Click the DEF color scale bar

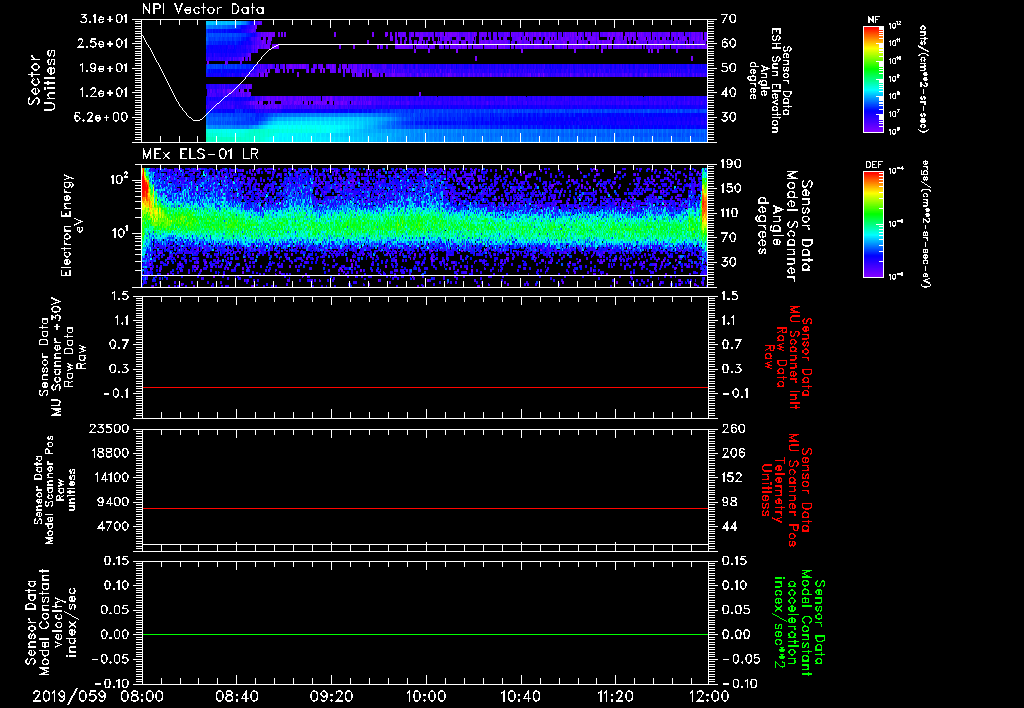point(873,224)
